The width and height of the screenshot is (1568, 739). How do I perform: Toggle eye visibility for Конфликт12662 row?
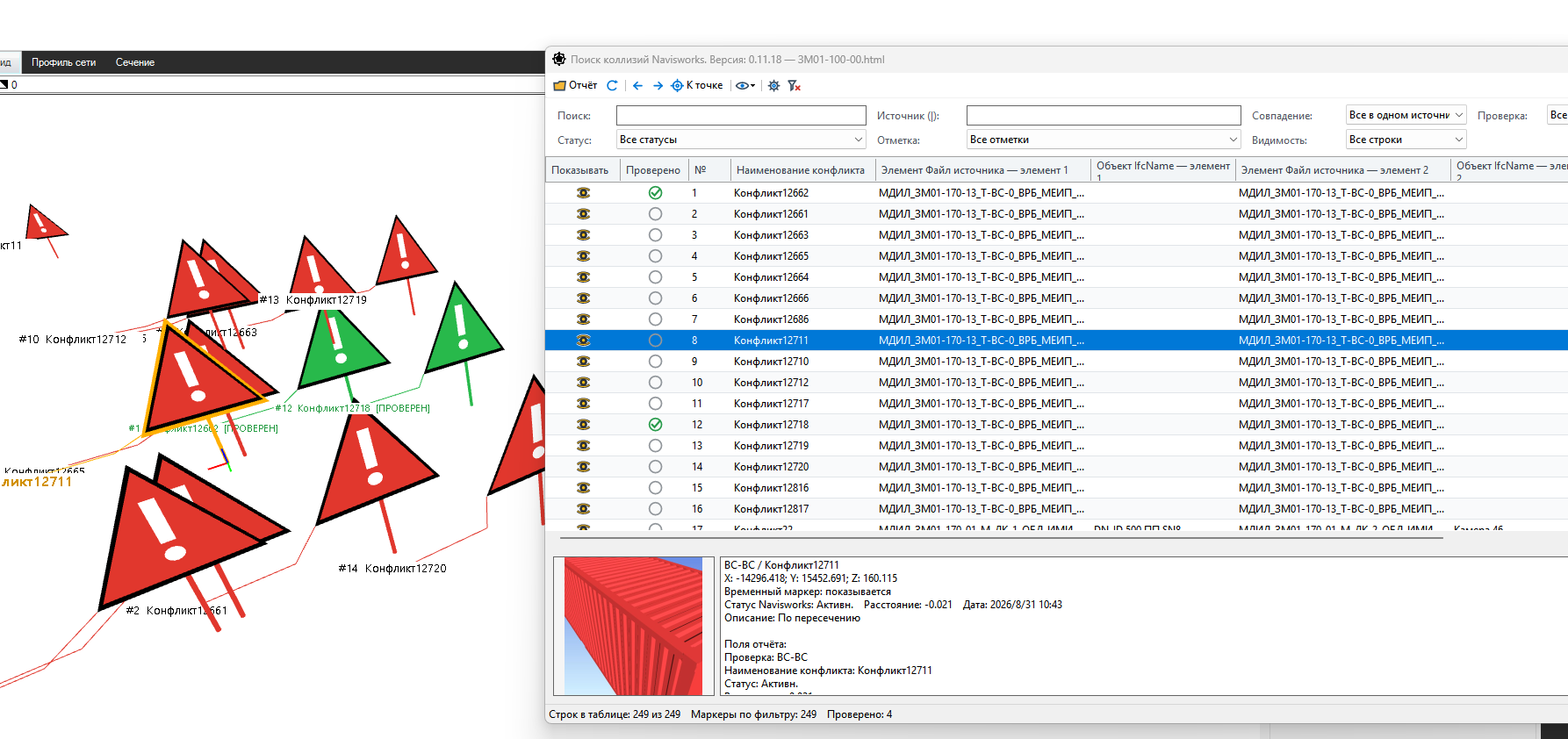pos(583,193)
